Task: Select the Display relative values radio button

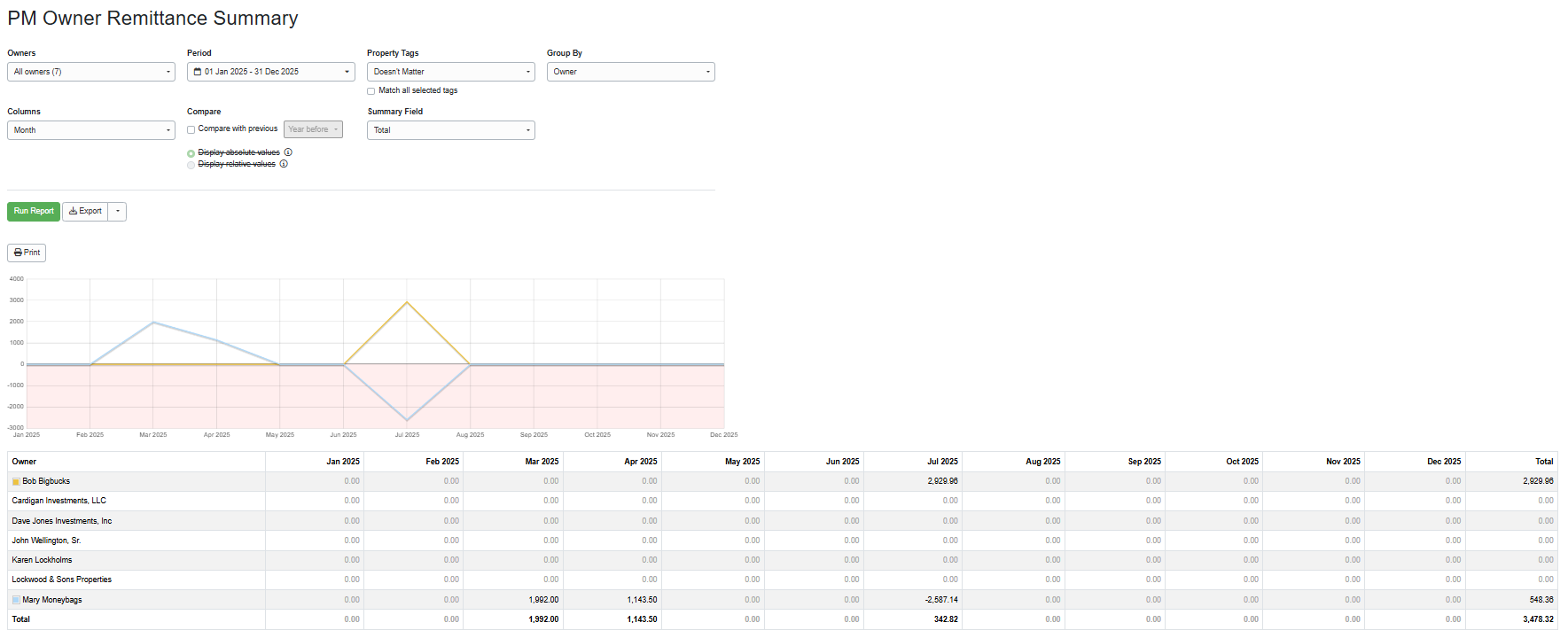Action: (191, 165)
